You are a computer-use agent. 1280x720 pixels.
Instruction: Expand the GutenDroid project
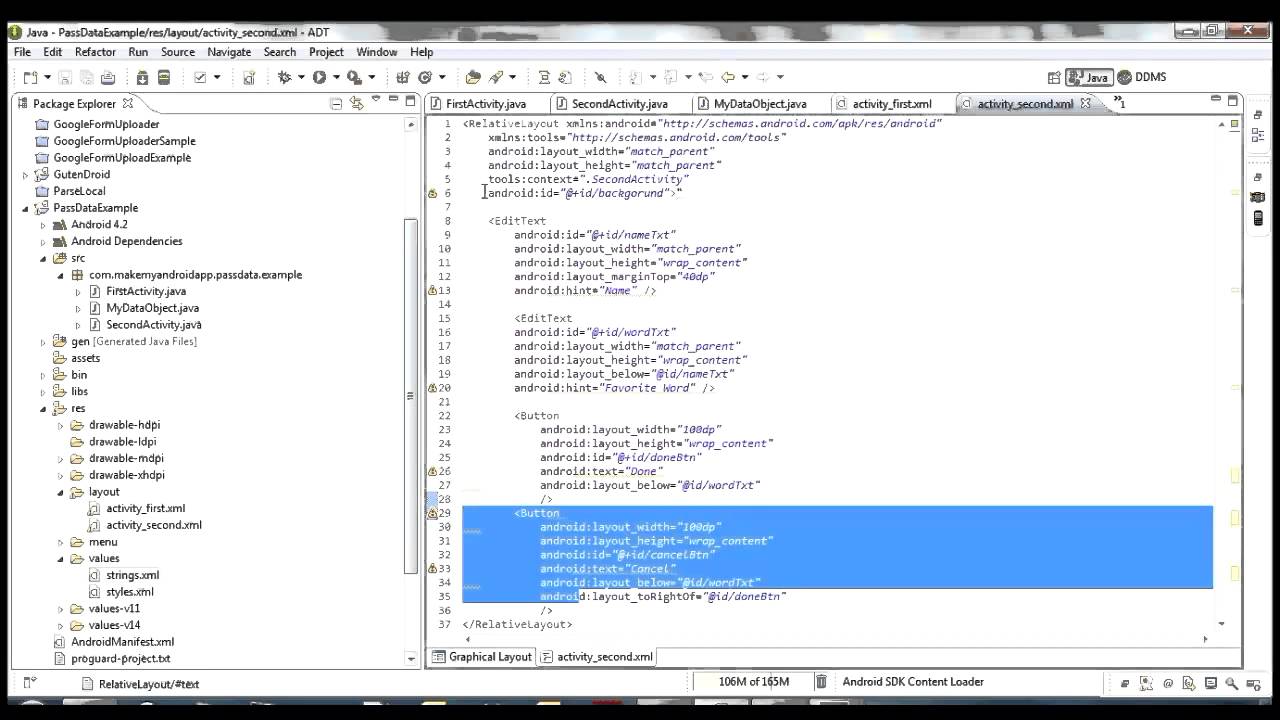(26, 175)
